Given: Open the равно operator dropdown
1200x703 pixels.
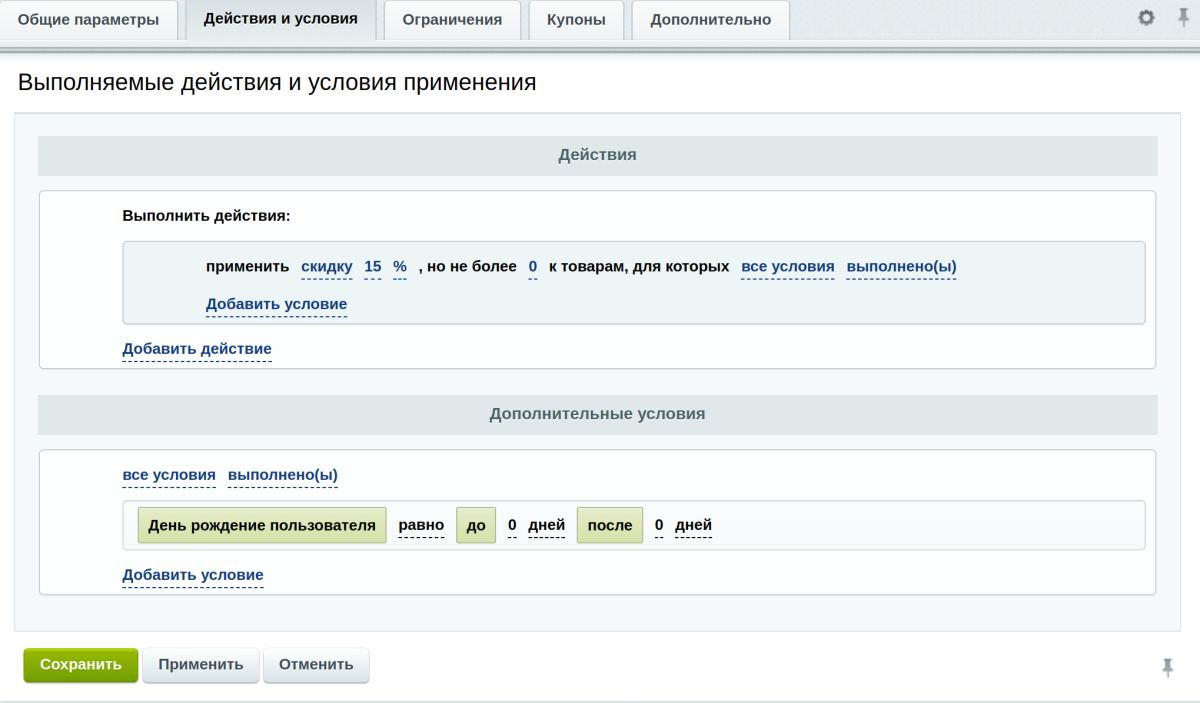Looking at the screenshot, I should coord(421,525).
